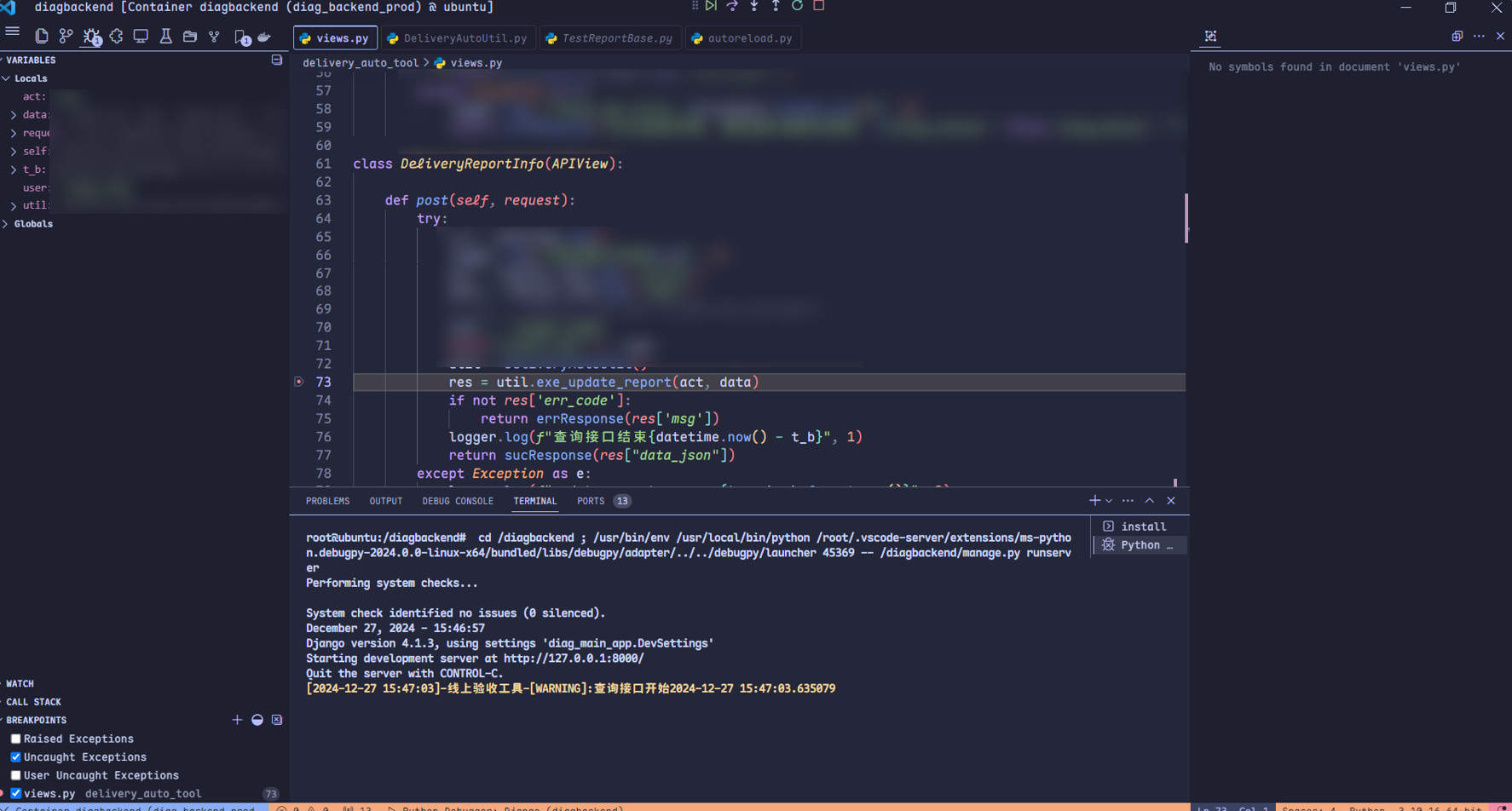The height and width of the screenshot is (811, 1512).
Task: Toggle the breakpoint dot on line 73
Action: click(x=299, y=382)
